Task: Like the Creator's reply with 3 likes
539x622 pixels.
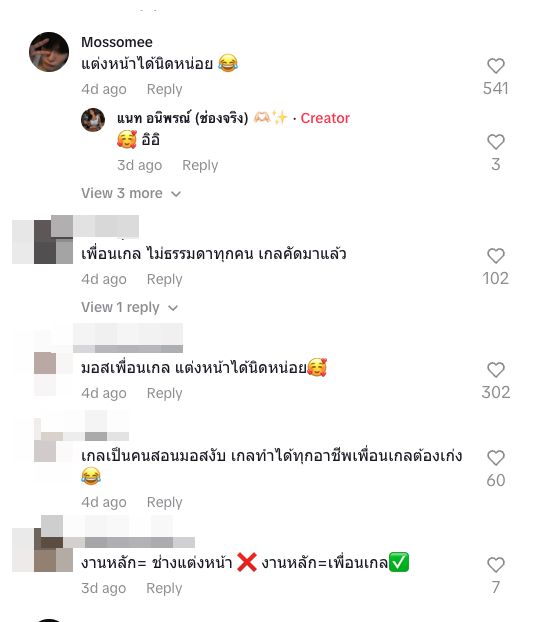Action: [495, 142]
